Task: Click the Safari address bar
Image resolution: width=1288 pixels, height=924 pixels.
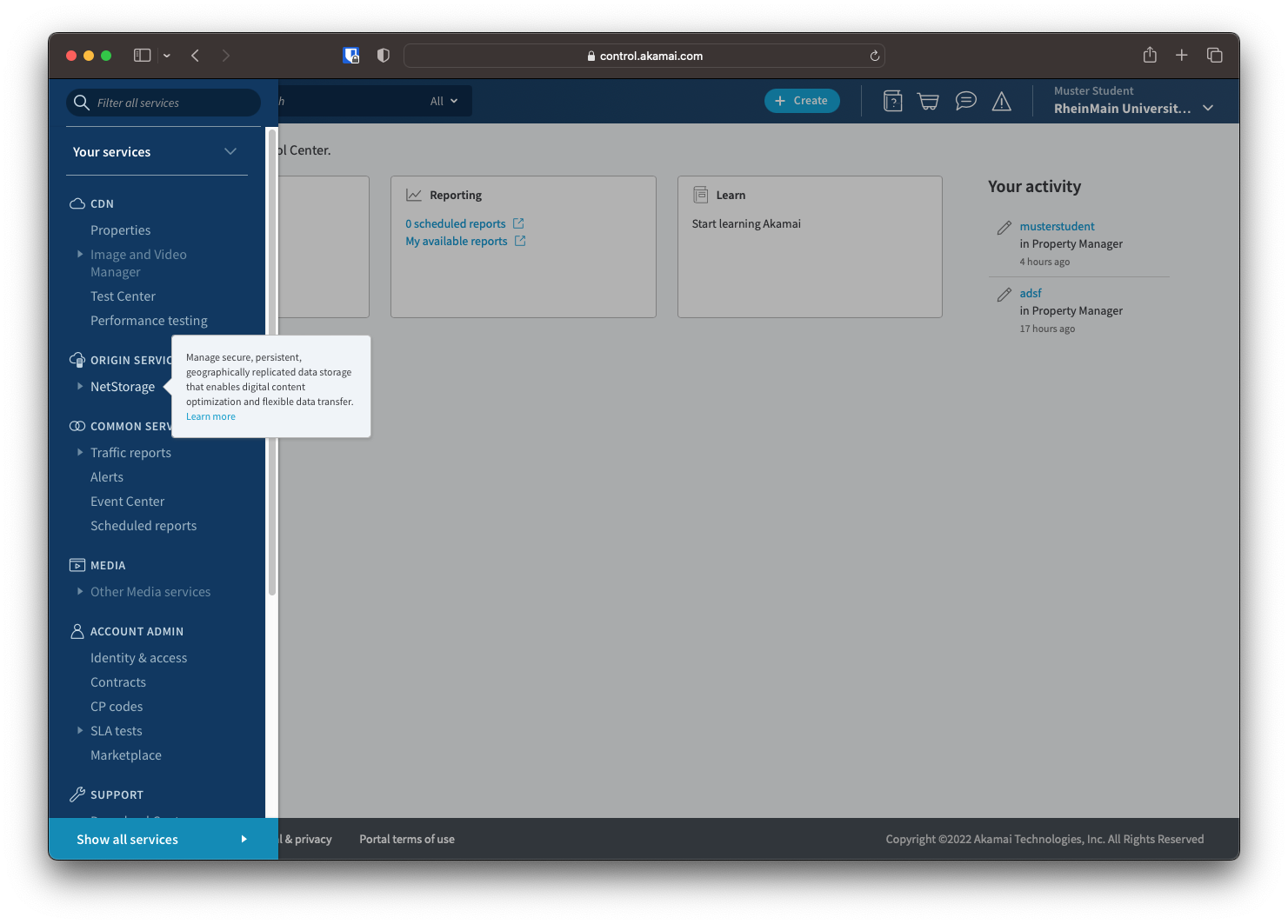Action: (644, 56)
